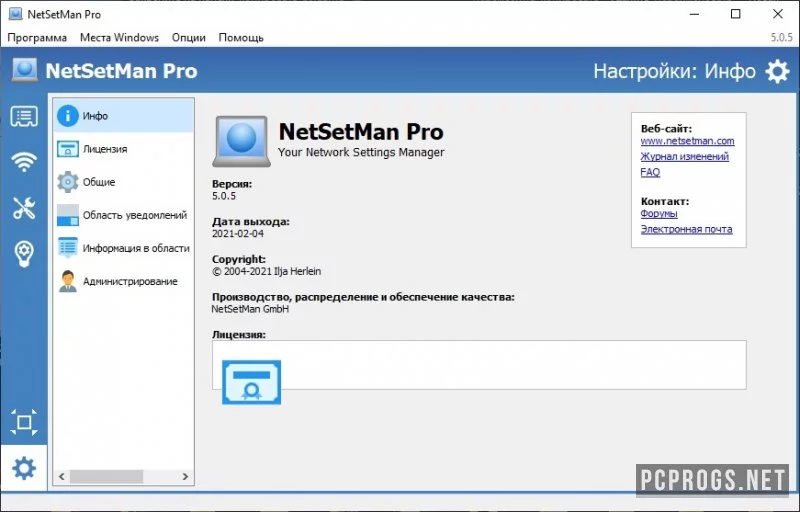Select Информация в области settings page

click(123, 248)
